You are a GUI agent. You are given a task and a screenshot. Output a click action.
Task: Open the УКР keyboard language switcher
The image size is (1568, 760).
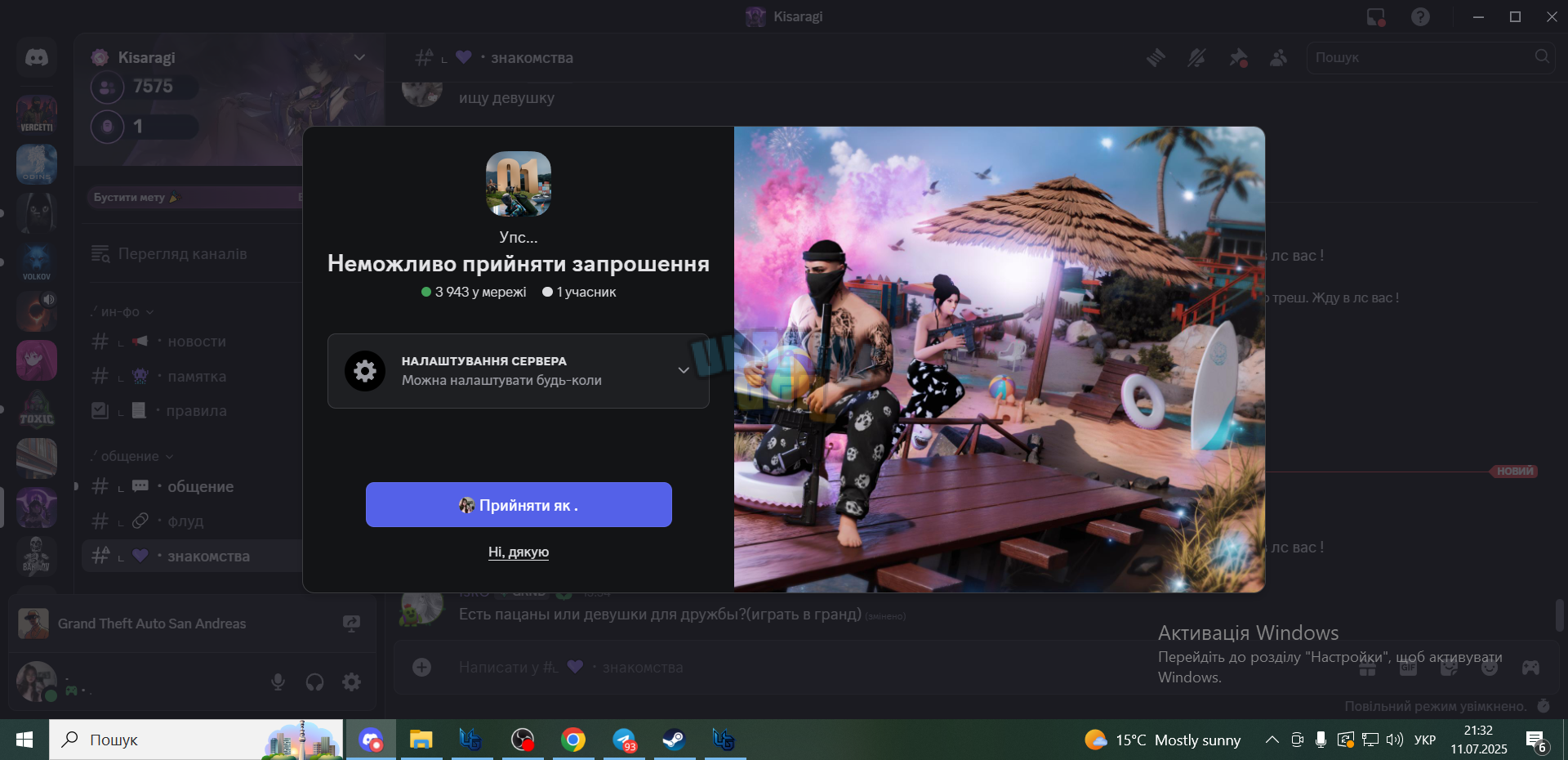[1425, 740]
